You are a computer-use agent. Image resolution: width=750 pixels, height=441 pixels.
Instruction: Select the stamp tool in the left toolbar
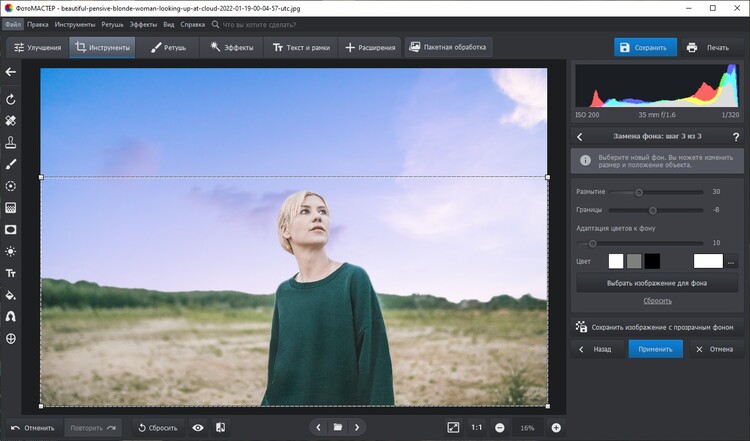coord(11,142)
